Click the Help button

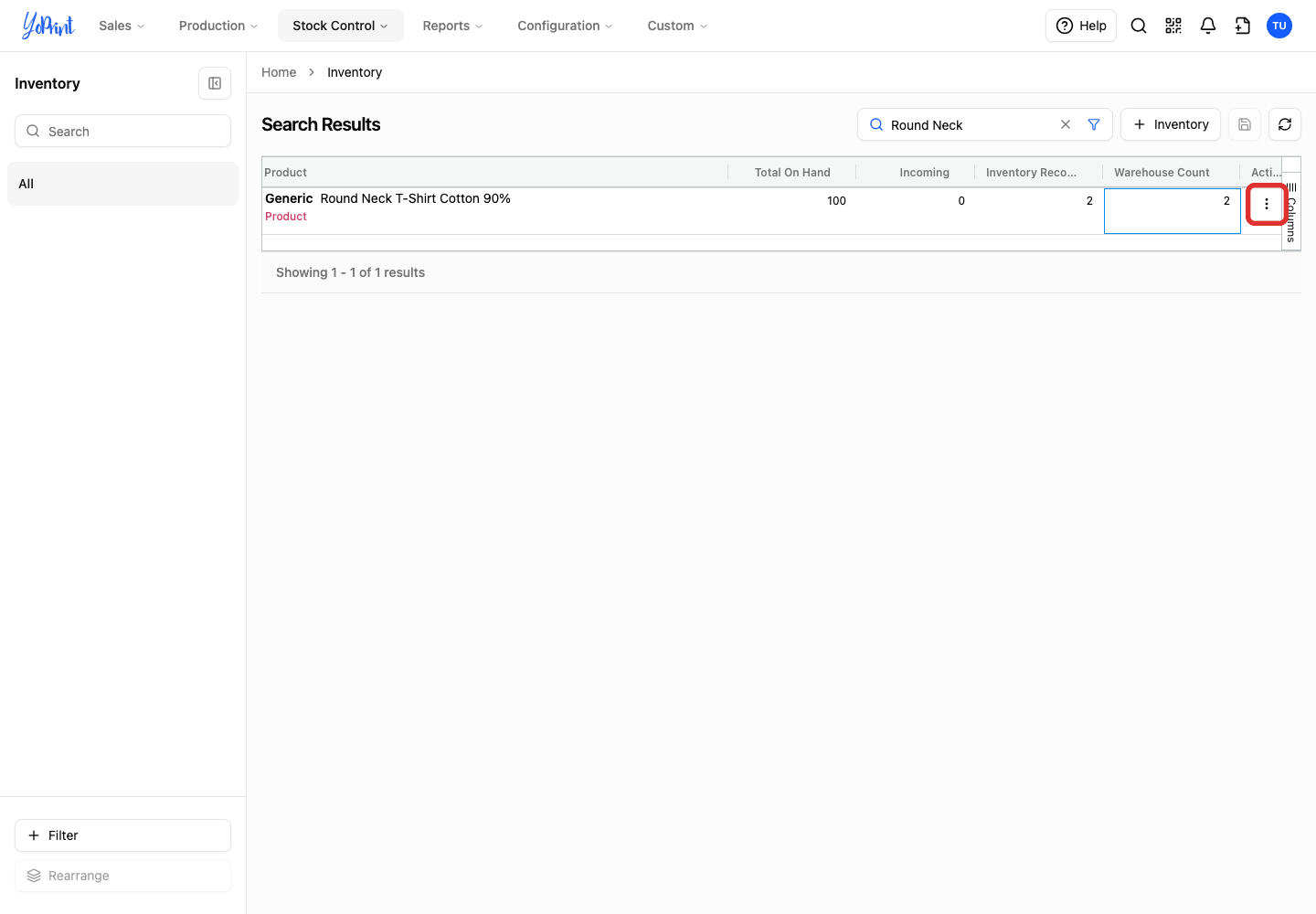(x=1081, y=26)
